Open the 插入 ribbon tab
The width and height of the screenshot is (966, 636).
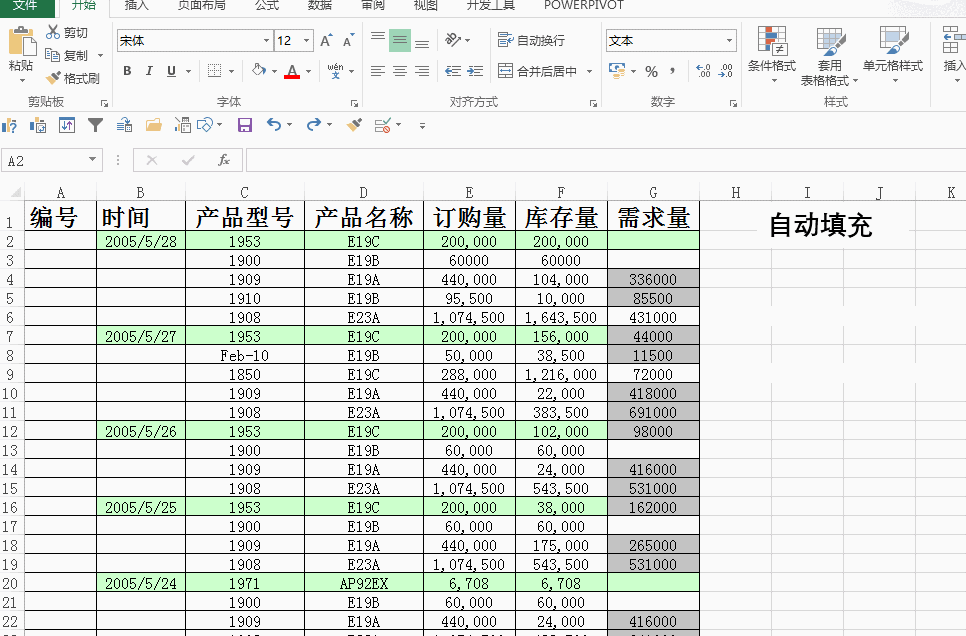click(137, 7)
